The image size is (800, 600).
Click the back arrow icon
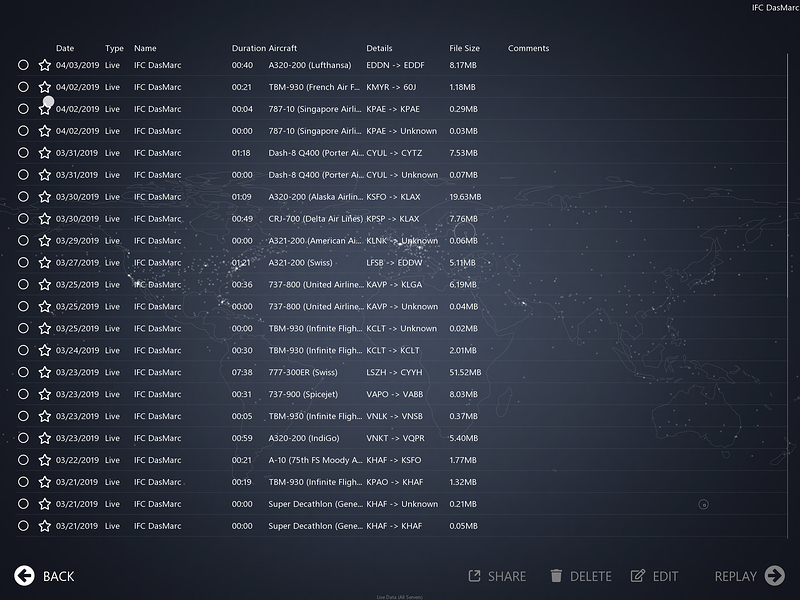[24, 576]
